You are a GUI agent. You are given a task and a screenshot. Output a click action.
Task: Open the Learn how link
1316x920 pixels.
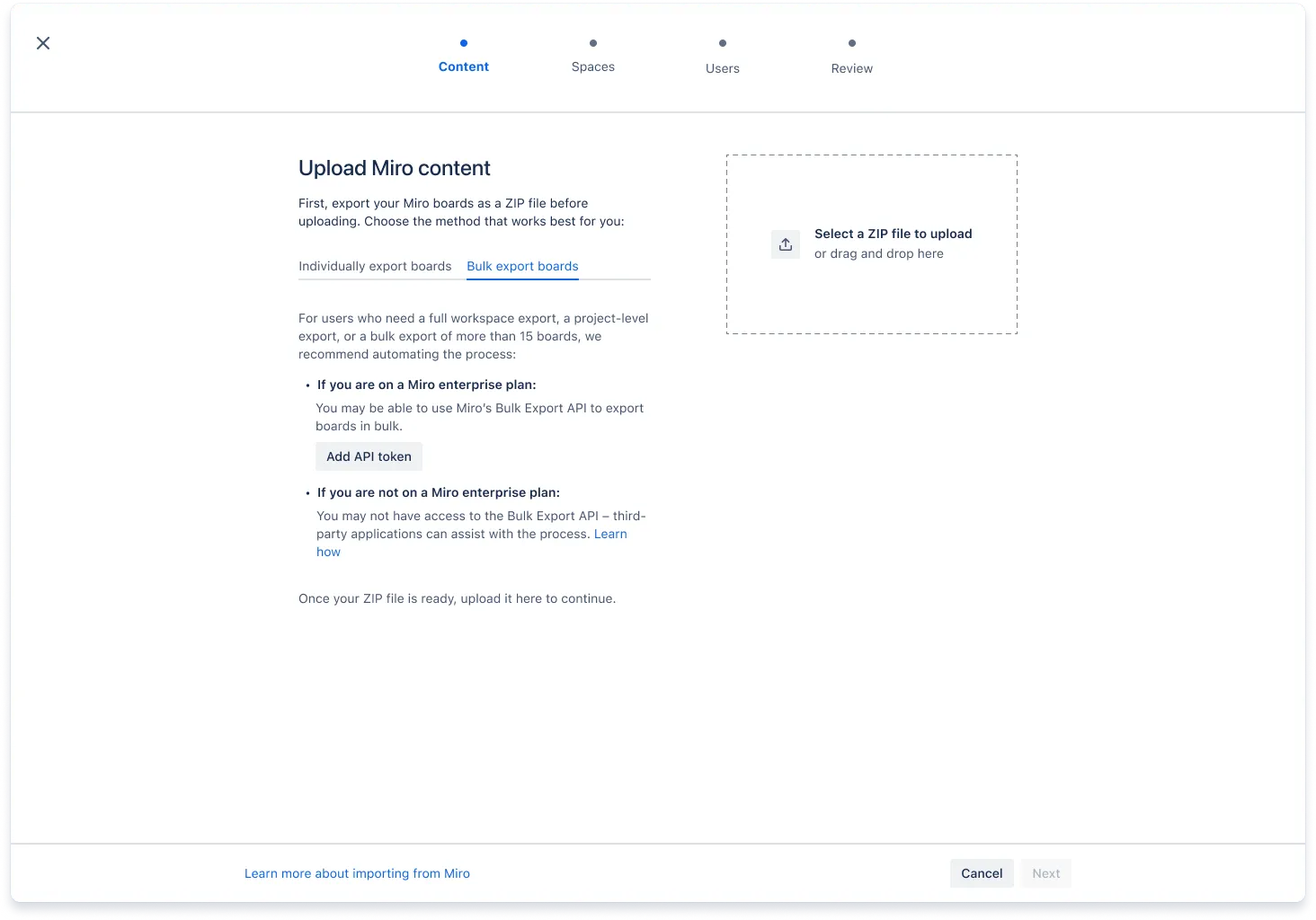(610, 534)
